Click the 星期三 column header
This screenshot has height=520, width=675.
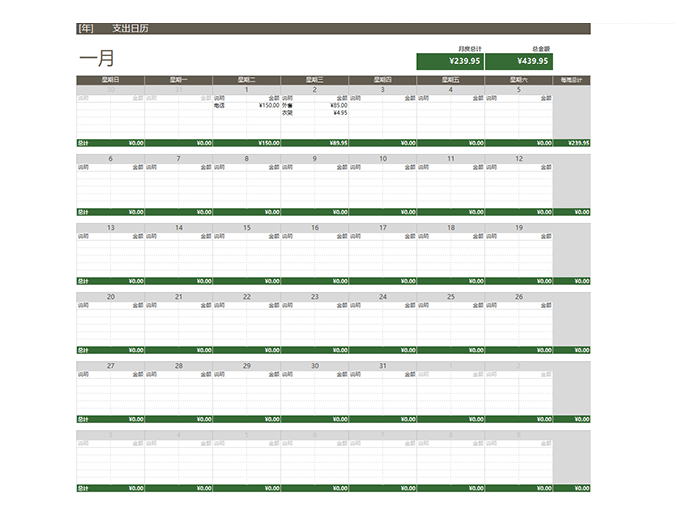pos(315,80)
